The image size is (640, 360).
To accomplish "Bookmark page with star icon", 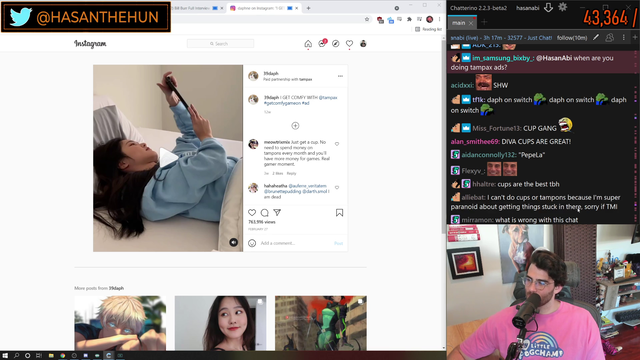I will point(367,19).
